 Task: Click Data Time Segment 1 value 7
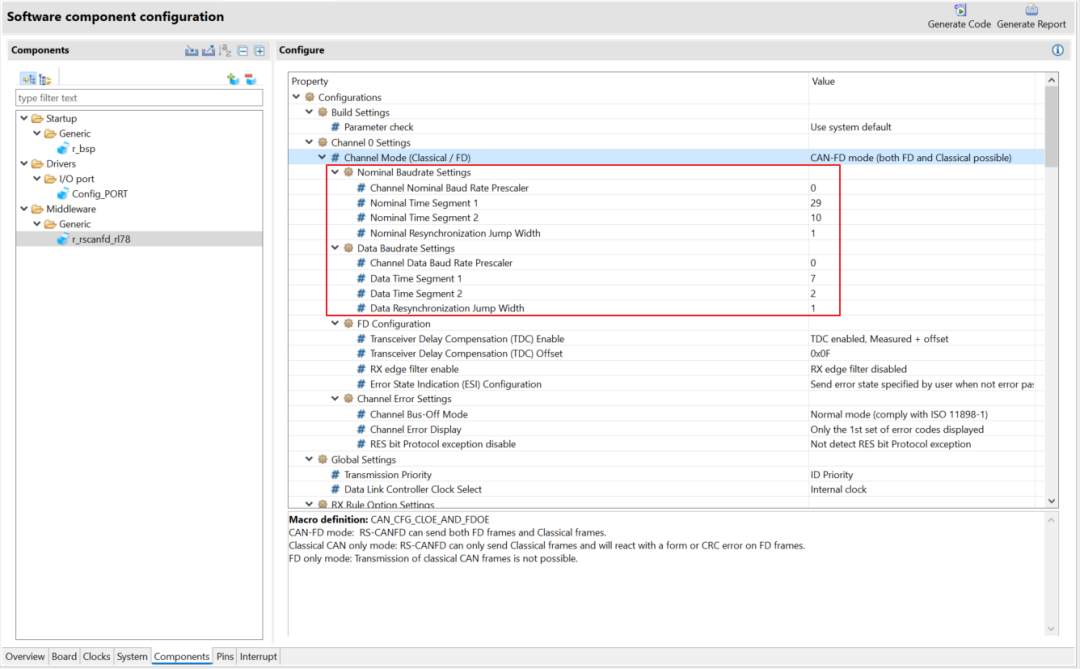click(x=813, y=278)
